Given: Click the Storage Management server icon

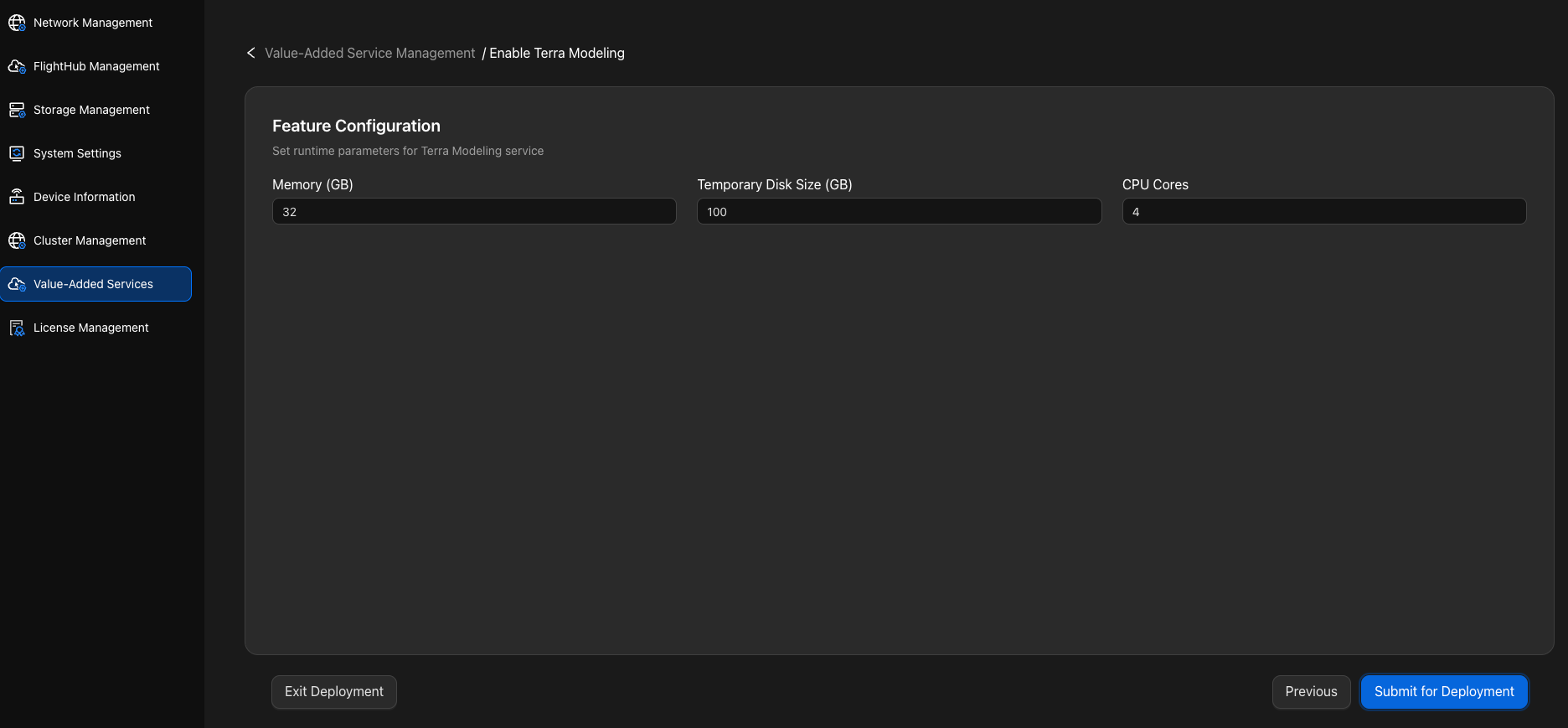Looking at the screenshot, I should [x=17, y=110].
